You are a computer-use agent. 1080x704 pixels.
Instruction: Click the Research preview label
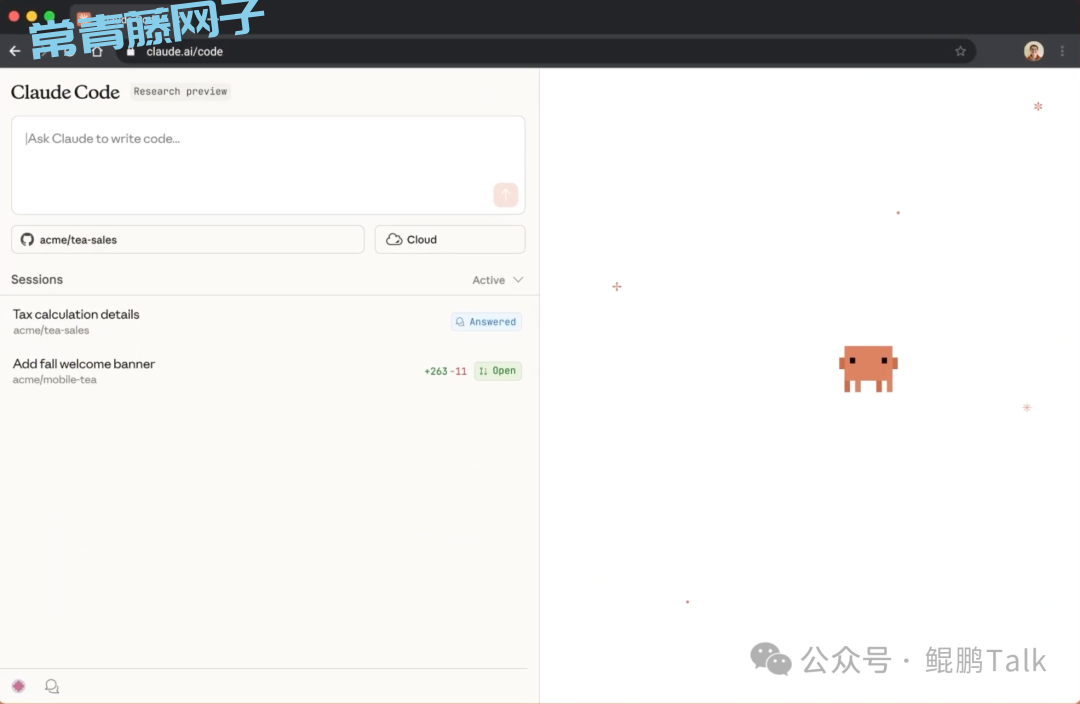[x=180, y=91]
